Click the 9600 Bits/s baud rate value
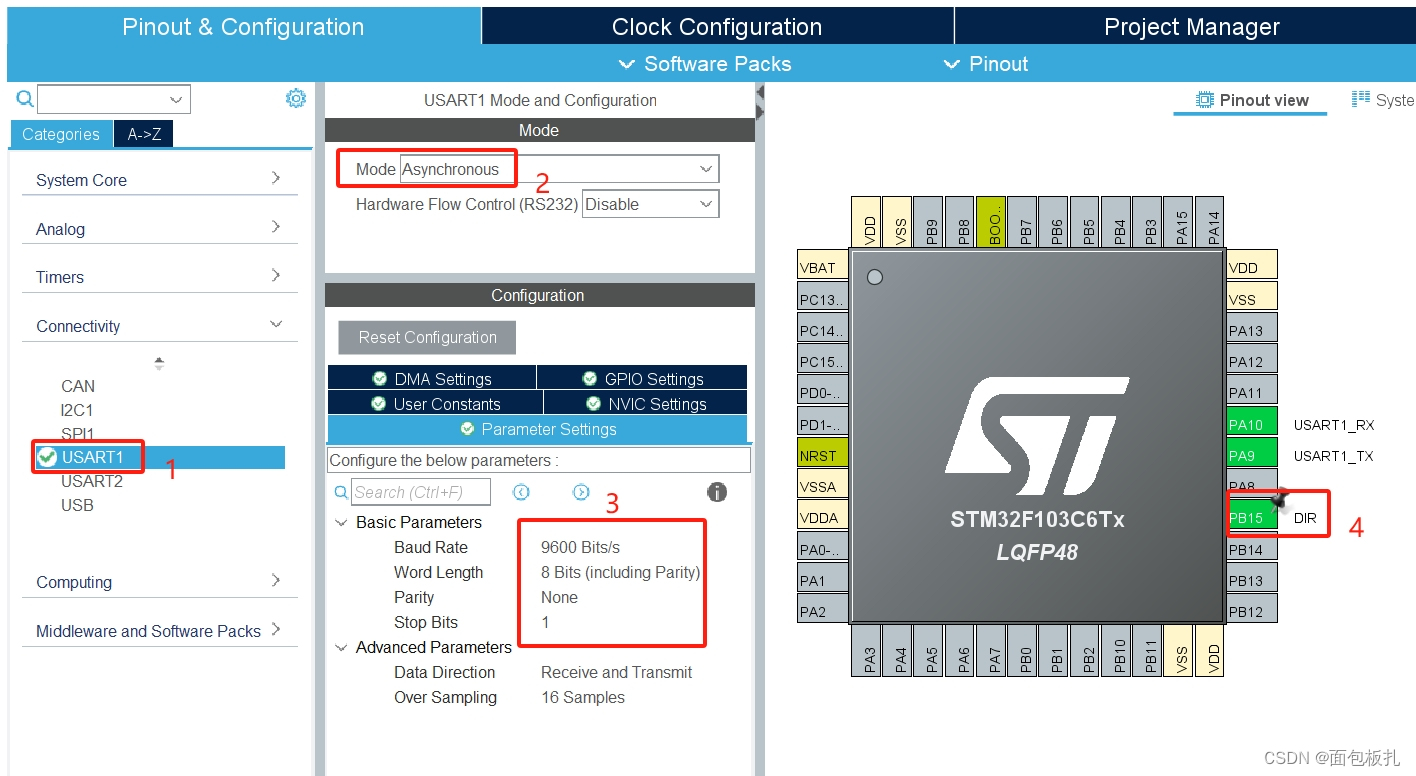Viewport: 1416px width, 776px height. 580,547
